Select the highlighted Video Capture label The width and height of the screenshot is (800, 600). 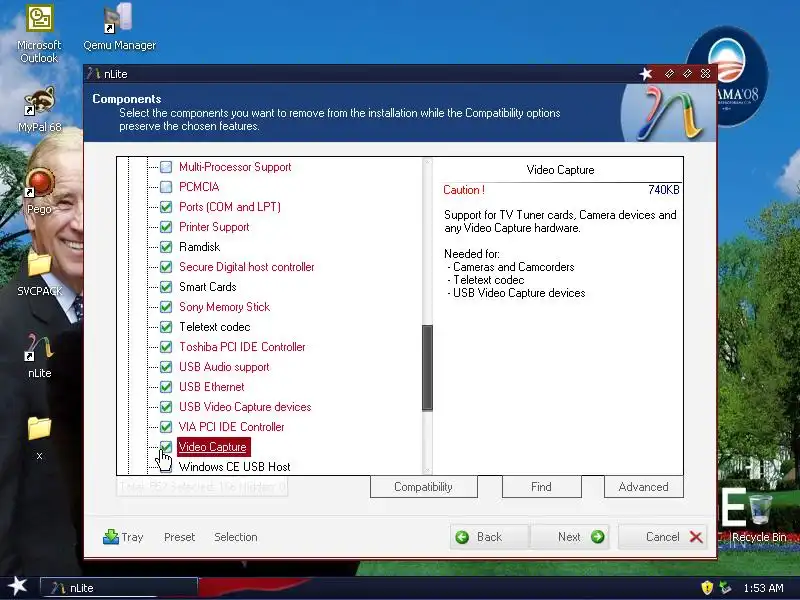coord(213,447)
